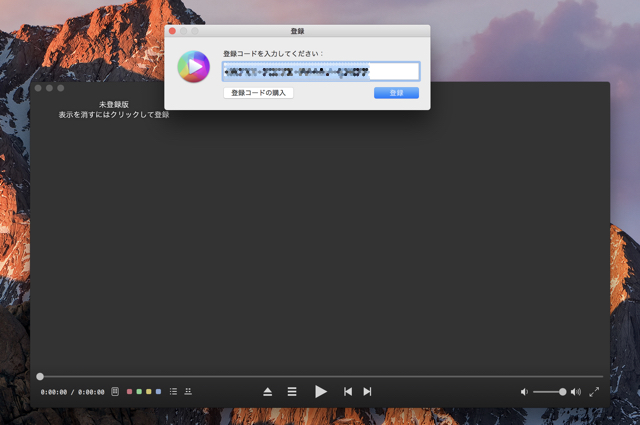
Task: Enter fullscreen with the expand arrows icon
Action: (x=594, y=392)
